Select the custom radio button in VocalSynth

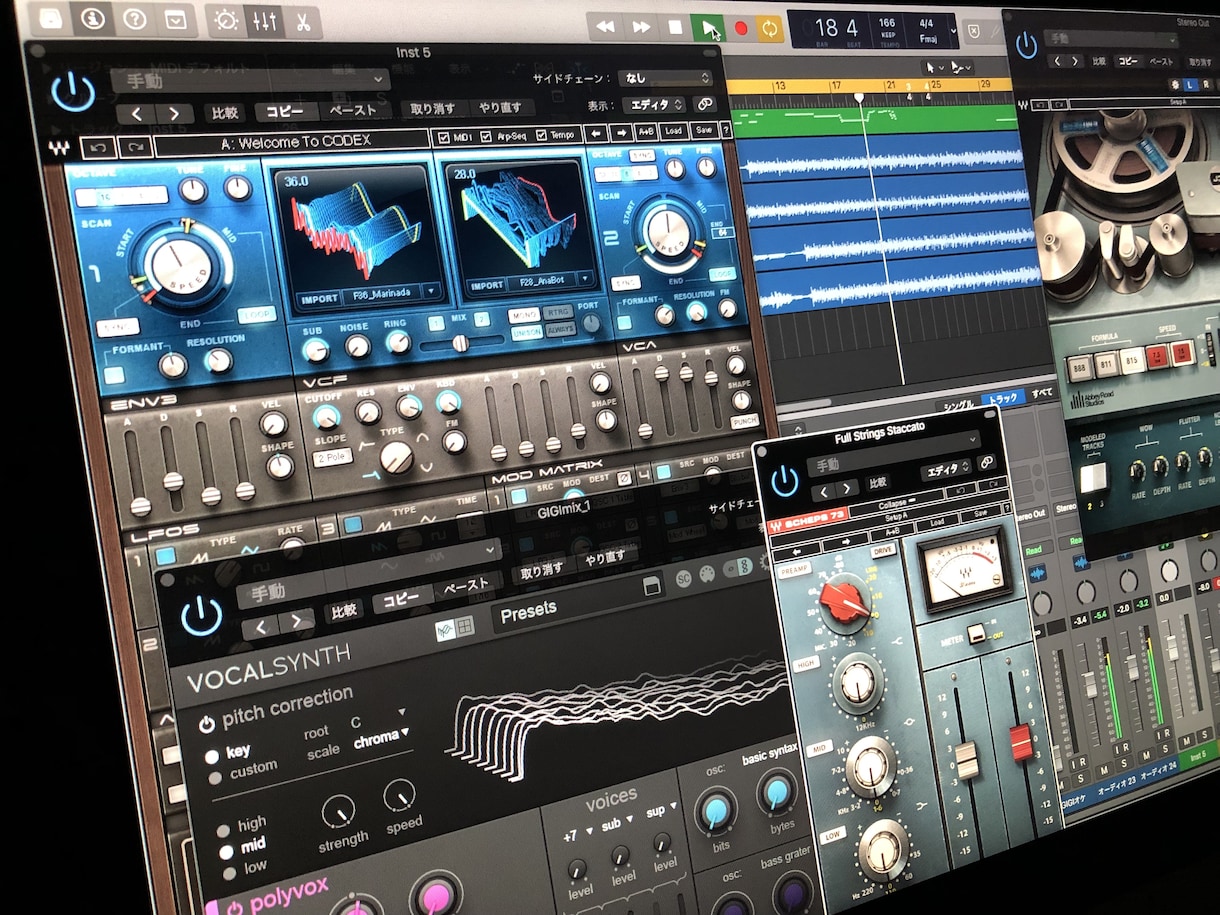point(213,776)
